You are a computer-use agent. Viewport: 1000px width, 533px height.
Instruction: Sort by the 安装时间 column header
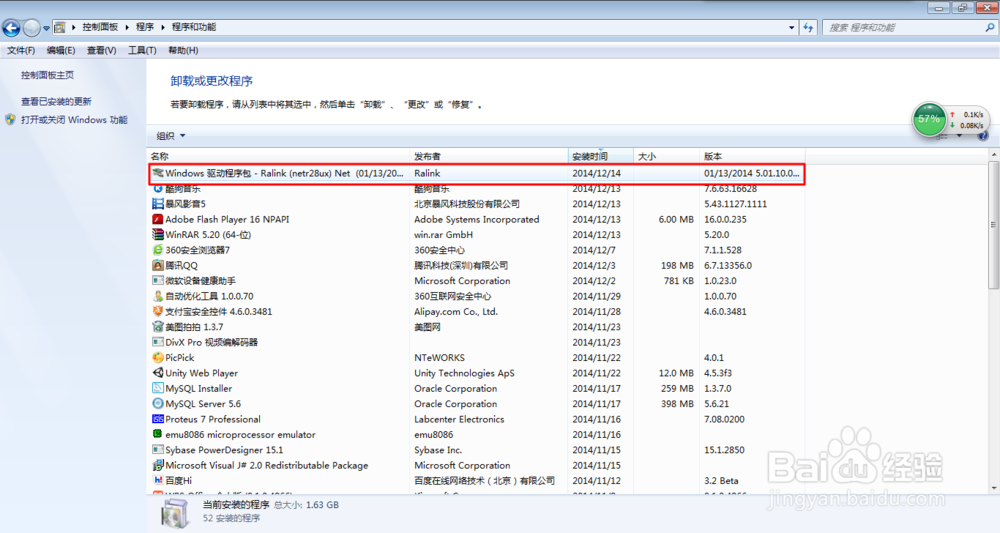pyautogui.click(x=601, y=156)
